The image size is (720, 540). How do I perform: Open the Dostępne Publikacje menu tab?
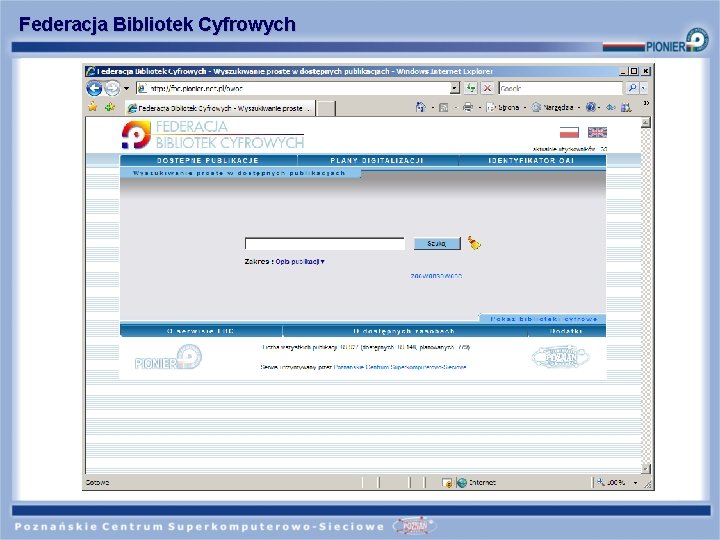(208, 160)
